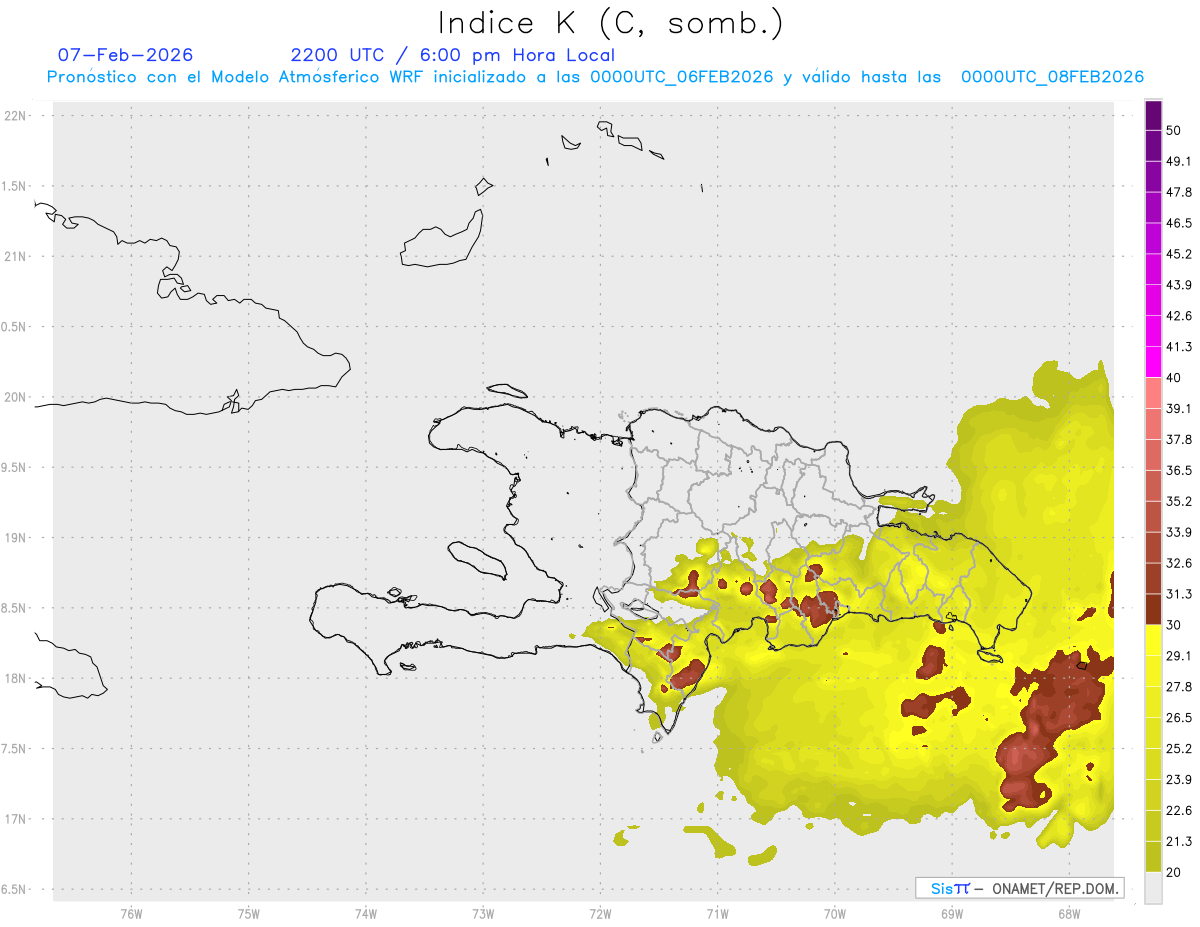Select the longitude label "75W"

click(x=249, y=913)
